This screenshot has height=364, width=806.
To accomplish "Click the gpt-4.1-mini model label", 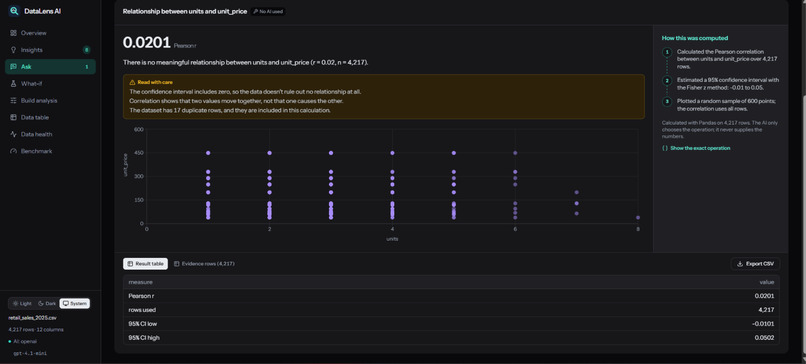I will tap(30, 353).
